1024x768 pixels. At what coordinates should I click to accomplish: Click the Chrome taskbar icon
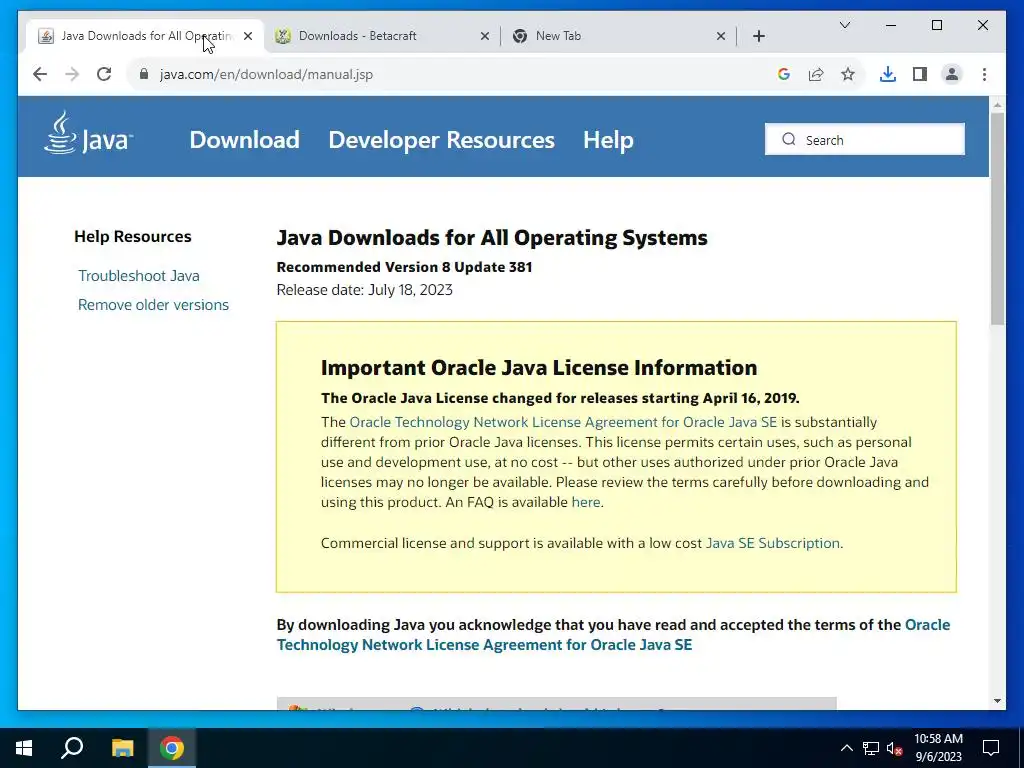point(172,748)
